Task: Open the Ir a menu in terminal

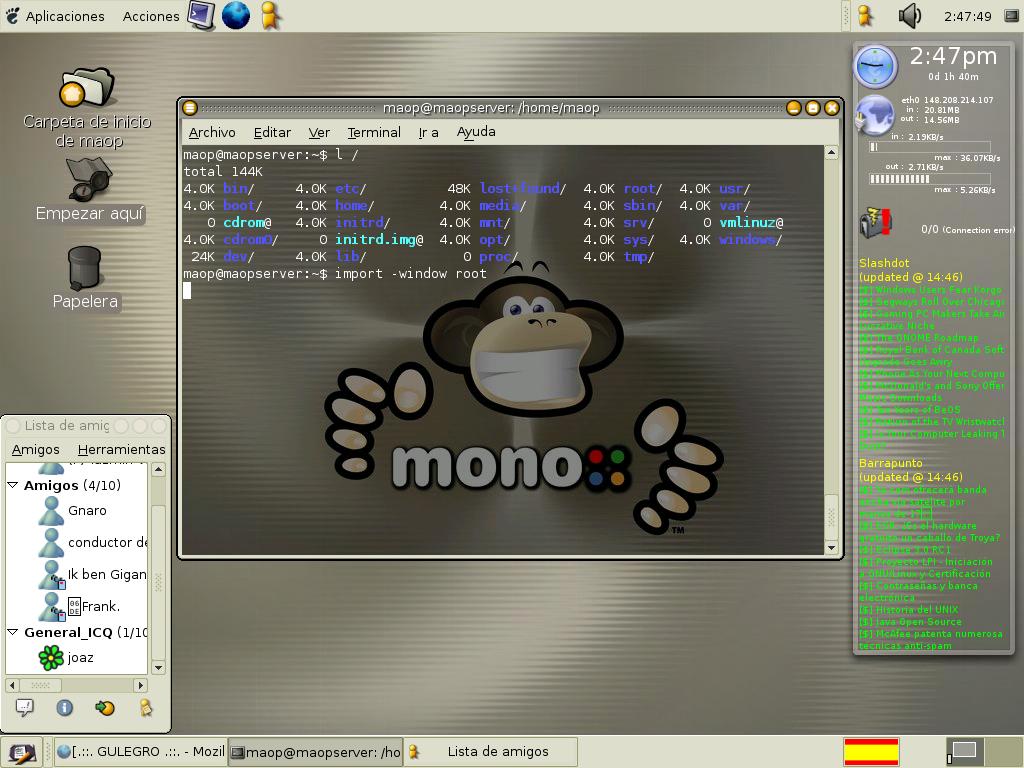Action: 428,133
